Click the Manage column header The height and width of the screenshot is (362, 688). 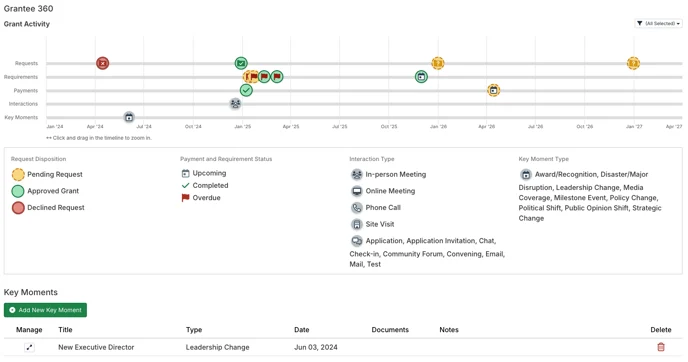tap(29, 330)
